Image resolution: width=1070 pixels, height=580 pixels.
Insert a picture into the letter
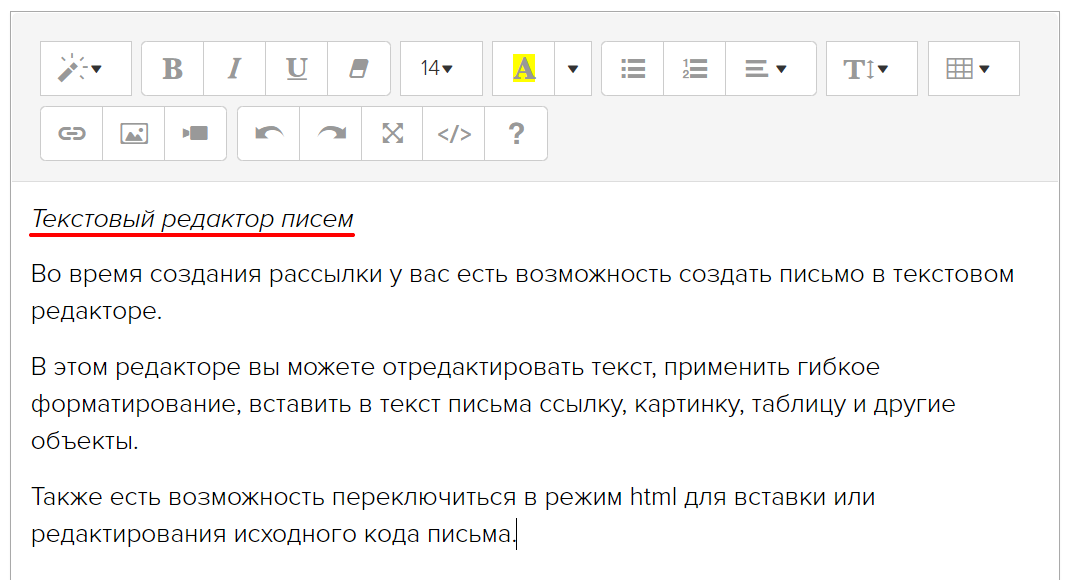pyautogui.click(x=134, y=134)
